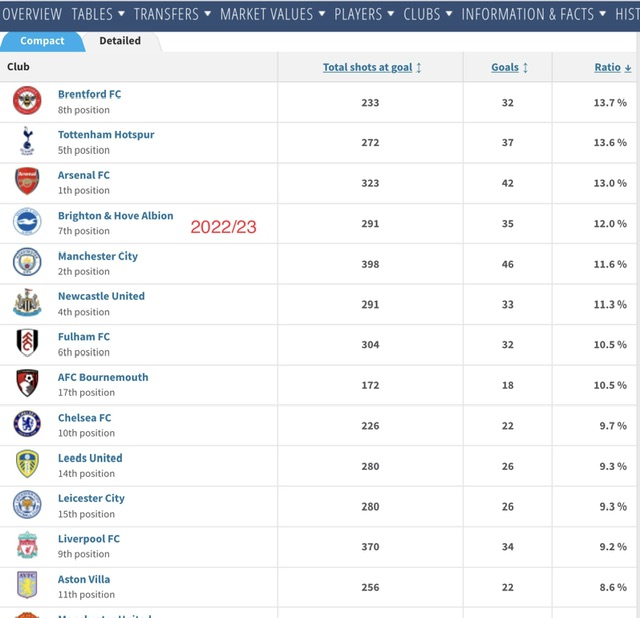The image size is (640, 618).
Task: Go to the OVERVIEW menu item
Action: click(x=32, y=14)
